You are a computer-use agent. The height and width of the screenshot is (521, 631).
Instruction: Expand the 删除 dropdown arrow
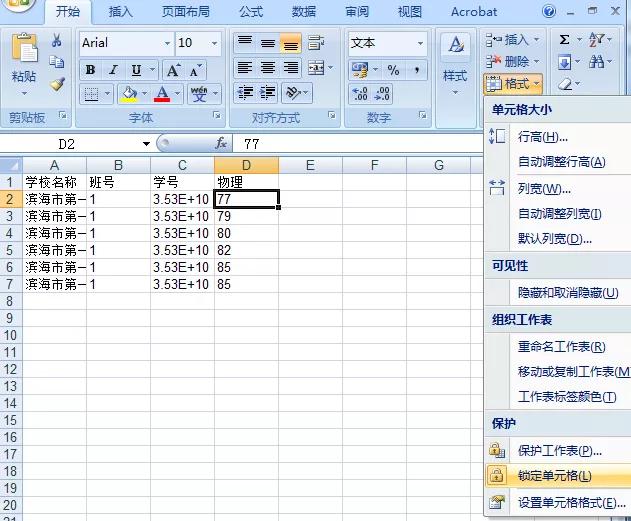tap(536, 62)
